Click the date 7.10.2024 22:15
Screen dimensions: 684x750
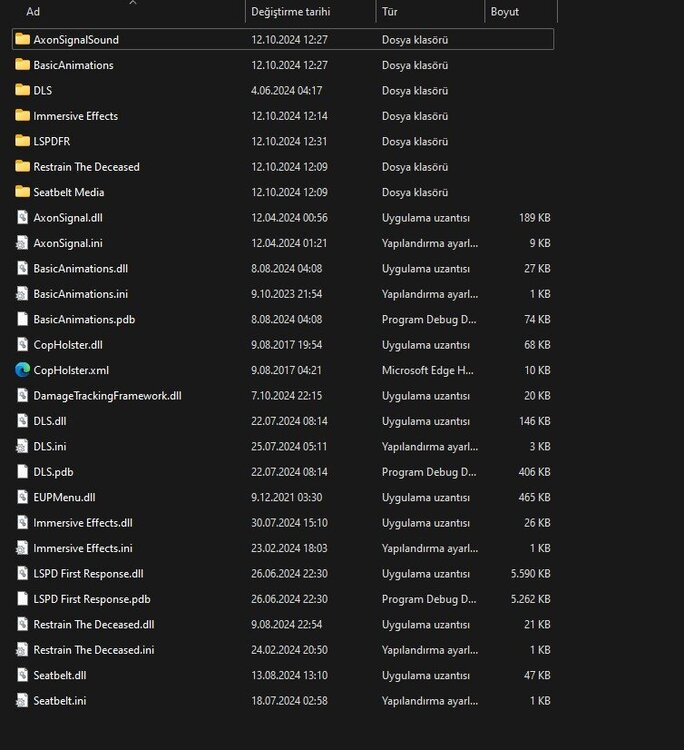[x=287, y=396]
